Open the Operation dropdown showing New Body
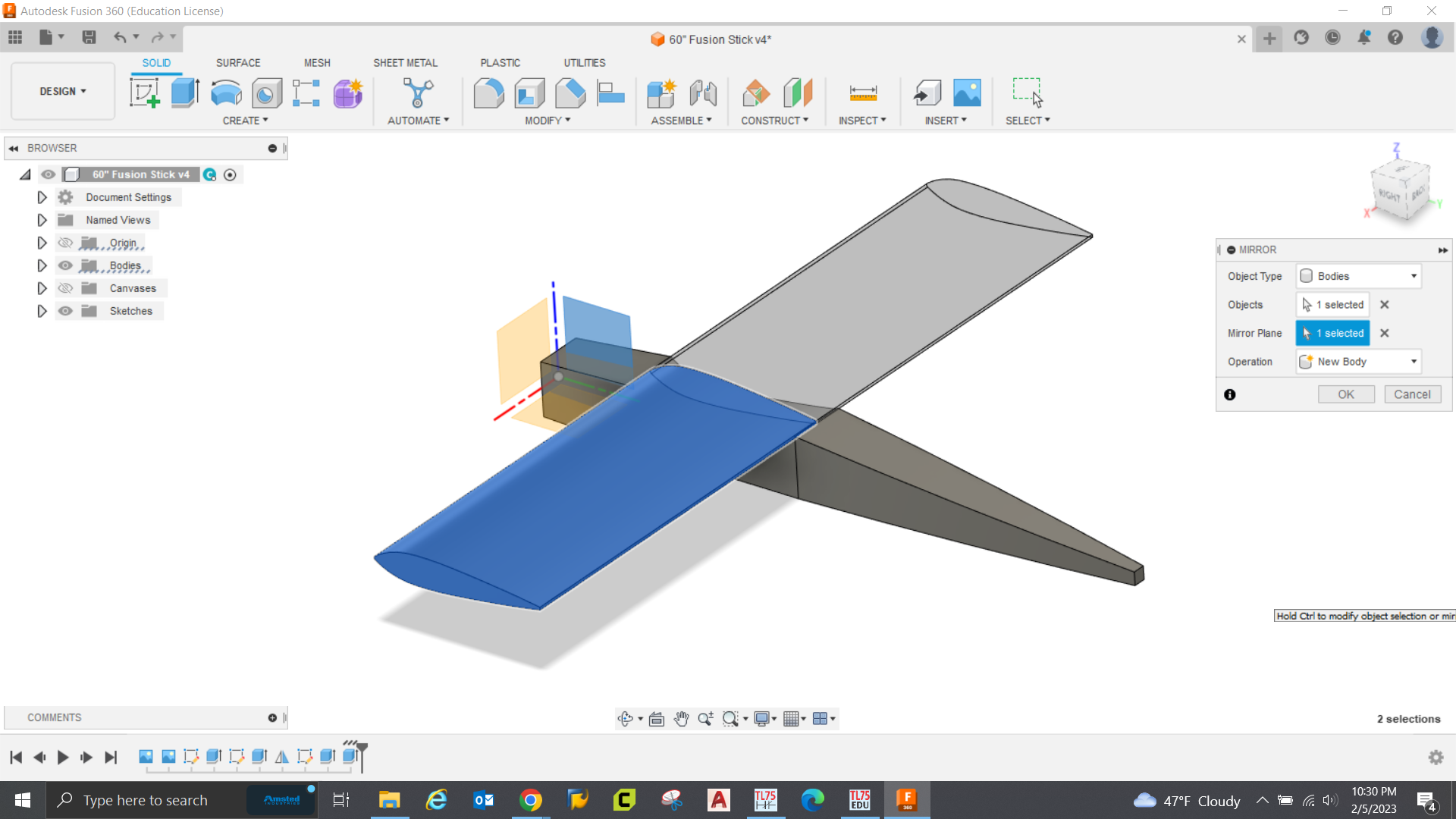The width and height of the screenshot is (1456, 819). pos(1413,362)
